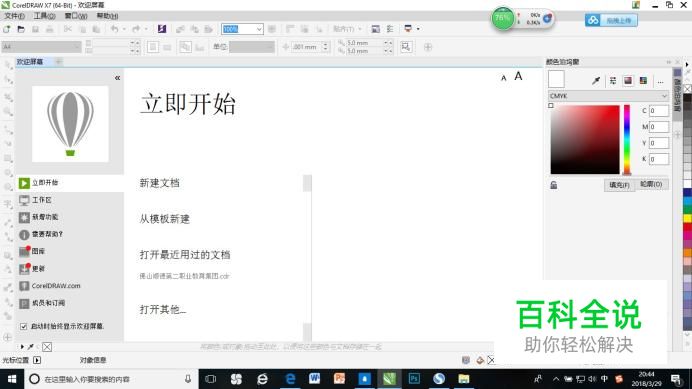692x389 pixels.
Task: Open CorelDRAW from the Windows taskbar
Action: pos(389,379)
